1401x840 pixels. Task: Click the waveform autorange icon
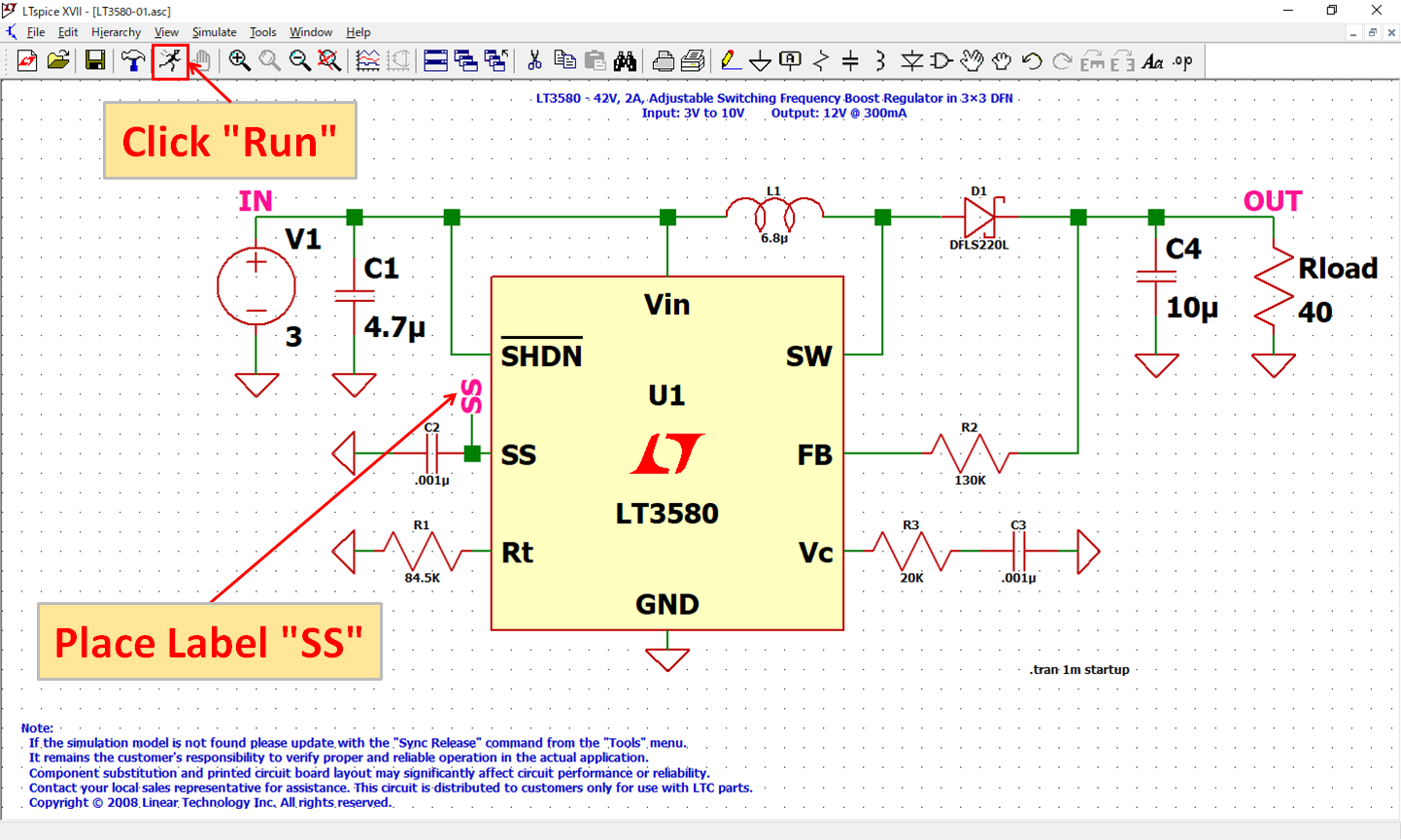click(368, 61)
